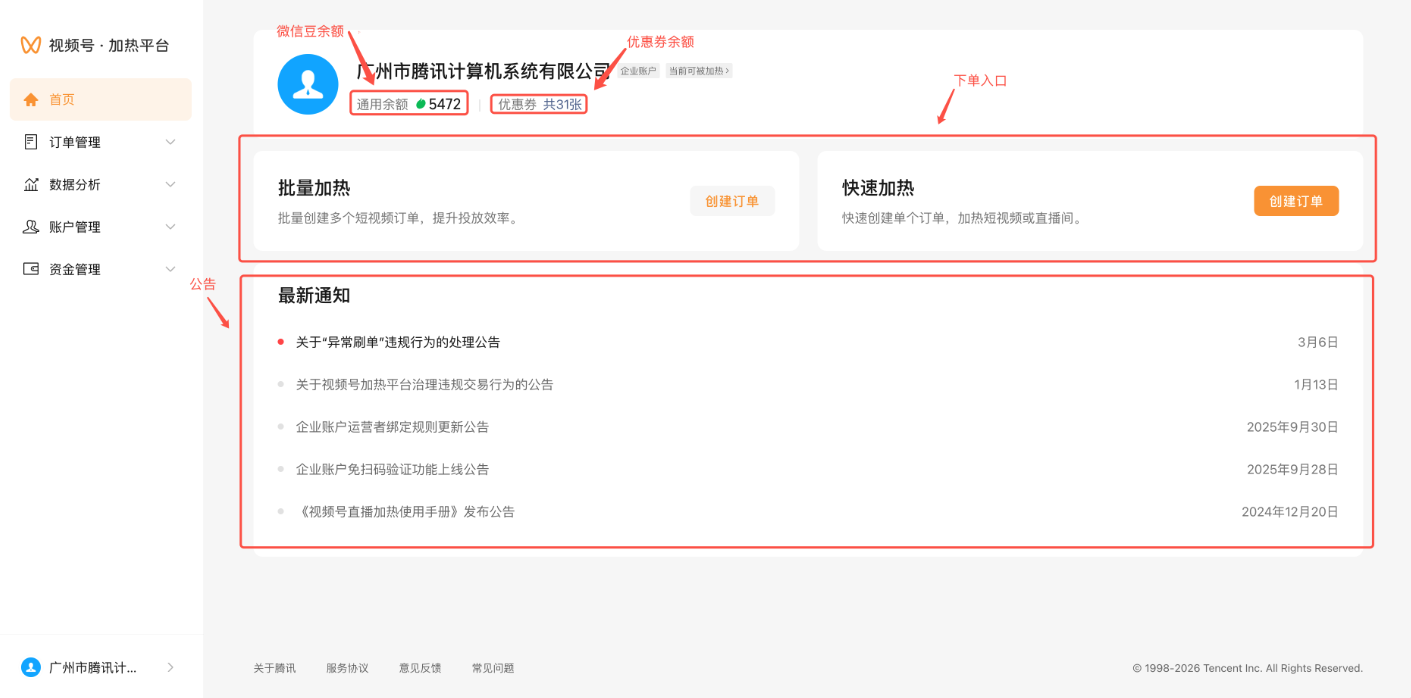Click the 订单管理 document icon
The image size is (1411, 698).
point(31,142)
